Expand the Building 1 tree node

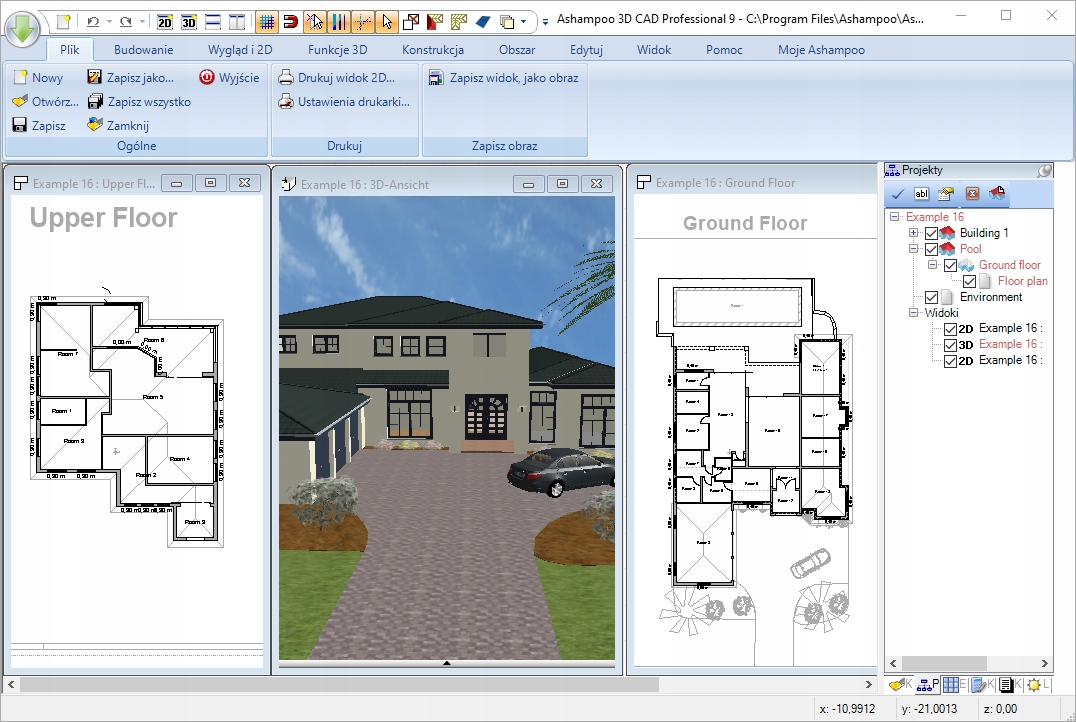(913, 233)
